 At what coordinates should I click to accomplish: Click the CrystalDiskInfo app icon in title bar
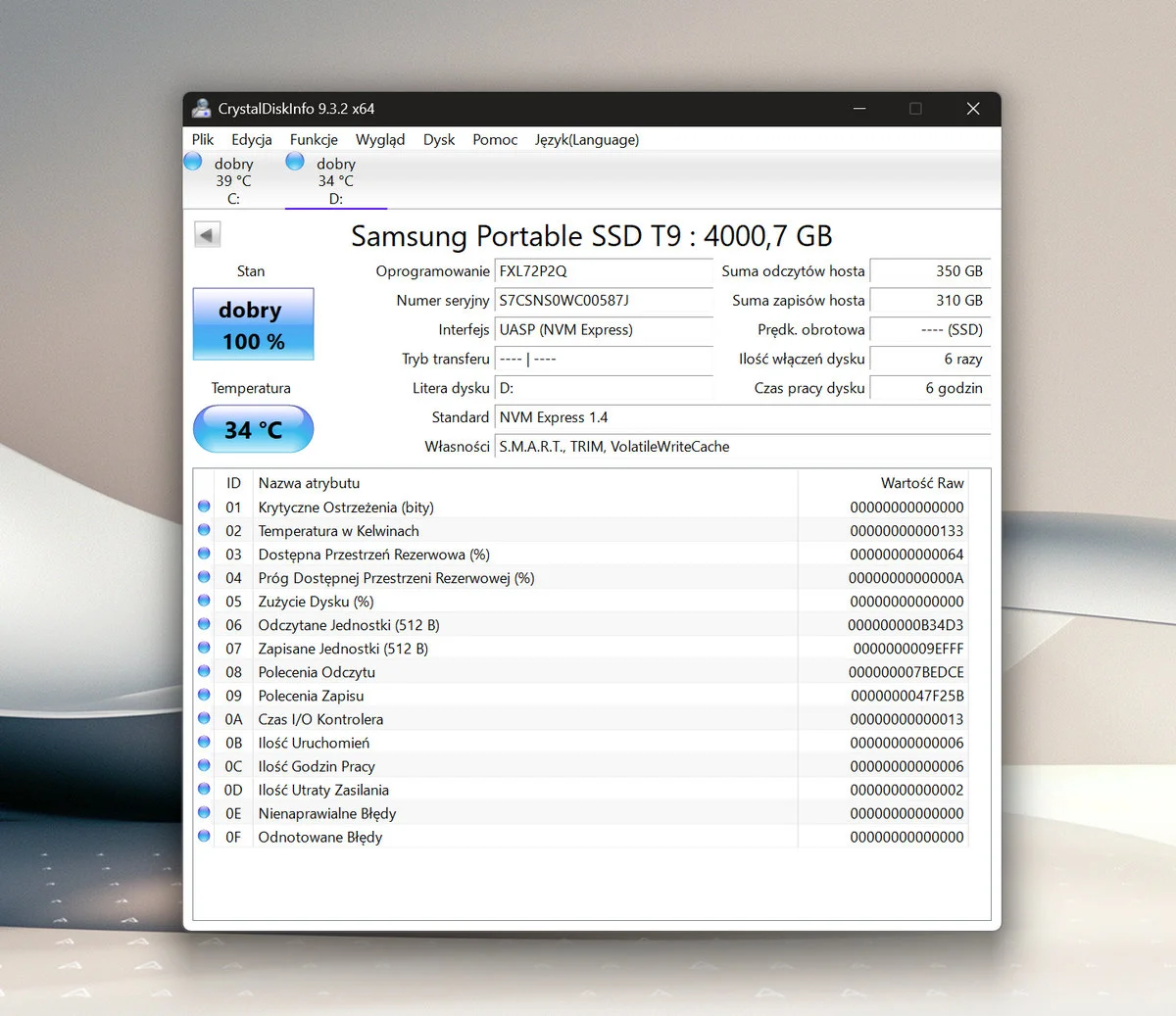[201, 109]
